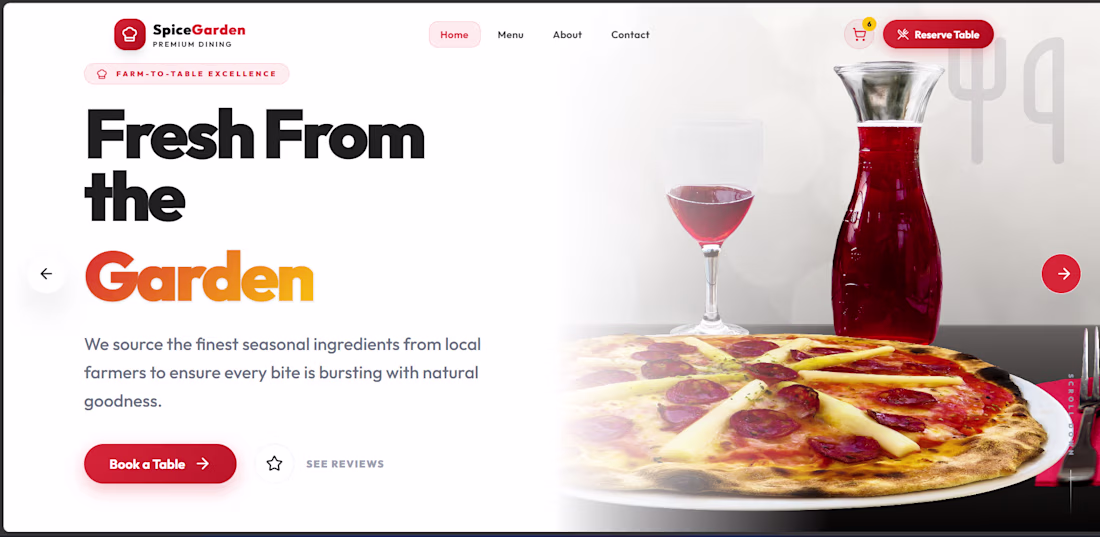Advance to next slide with right arrow
This screenshot has width=1100, height=537.
coord(1061,274)
